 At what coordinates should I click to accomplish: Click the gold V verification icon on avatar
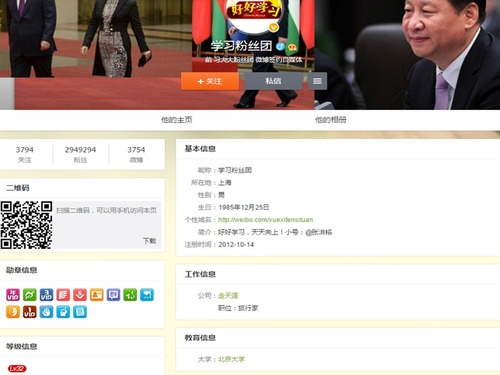tap(274, 27)
